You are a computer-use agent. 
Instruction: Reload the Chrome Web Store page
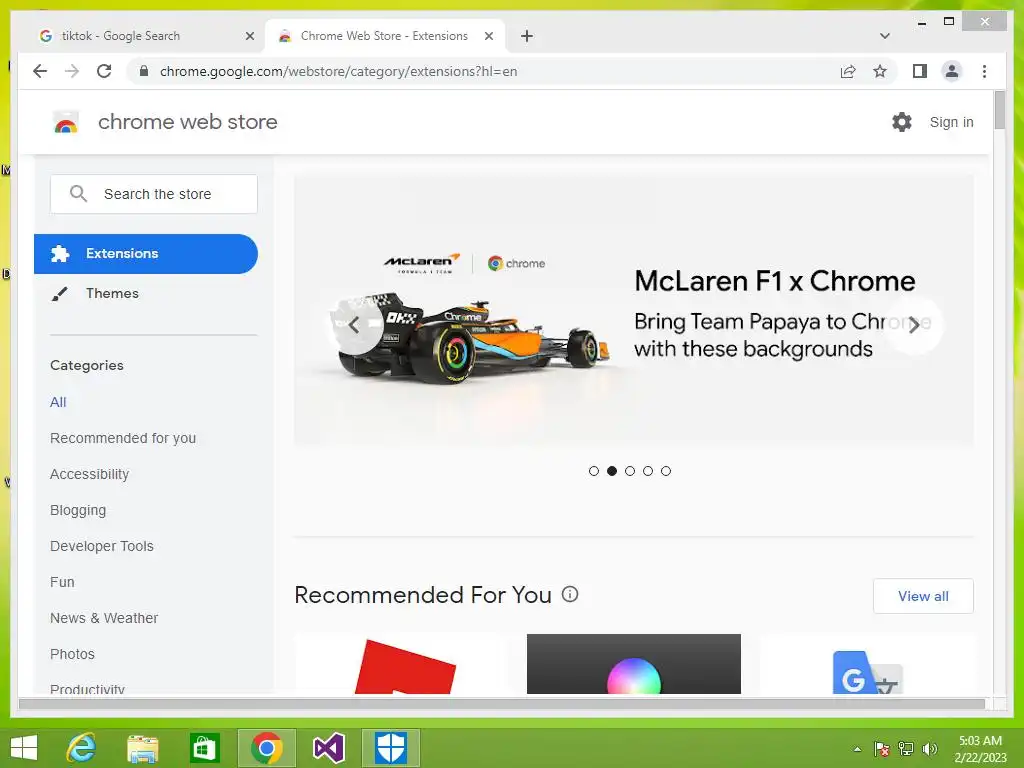click(x=104, y=71)
